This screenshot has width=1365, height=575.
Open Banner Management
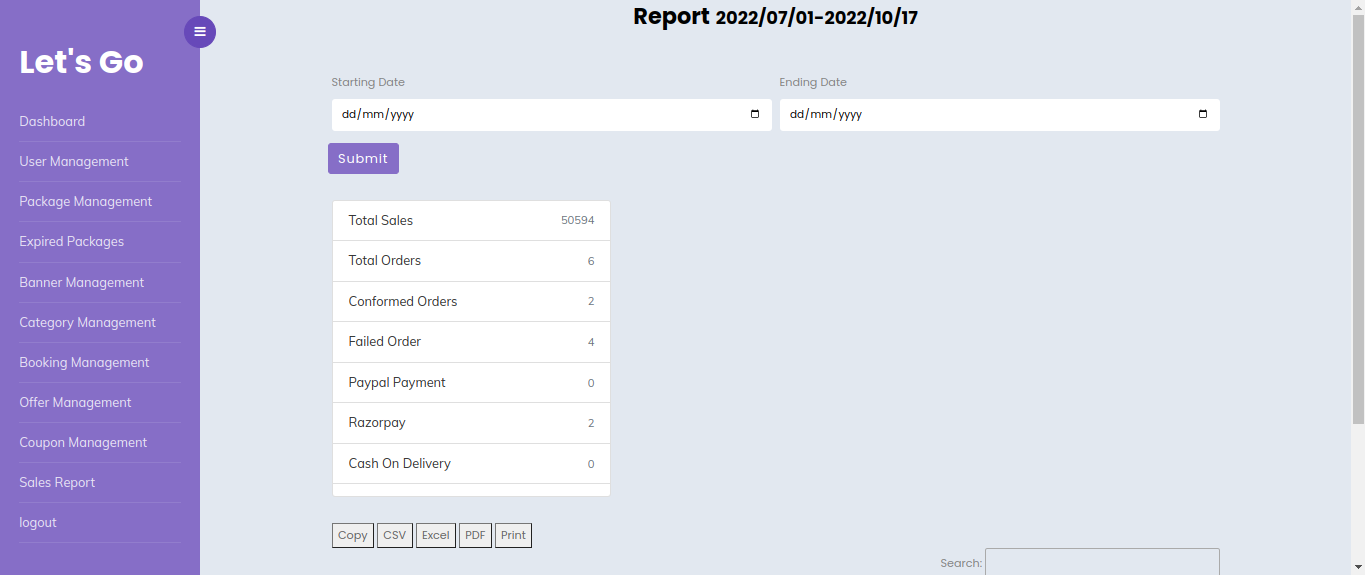pyautogui.click(x=82, y=282)
